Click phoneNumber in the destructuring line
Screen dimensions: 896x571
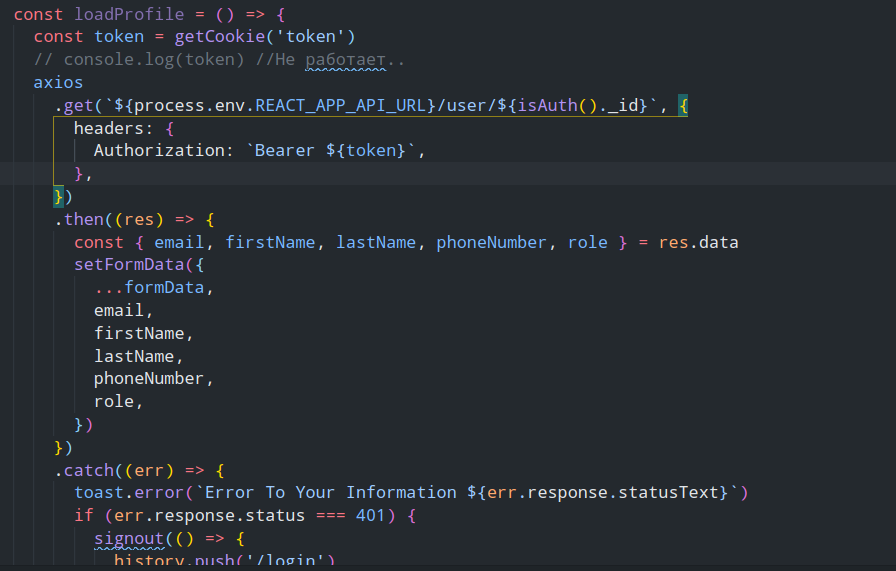pos(491,242)
